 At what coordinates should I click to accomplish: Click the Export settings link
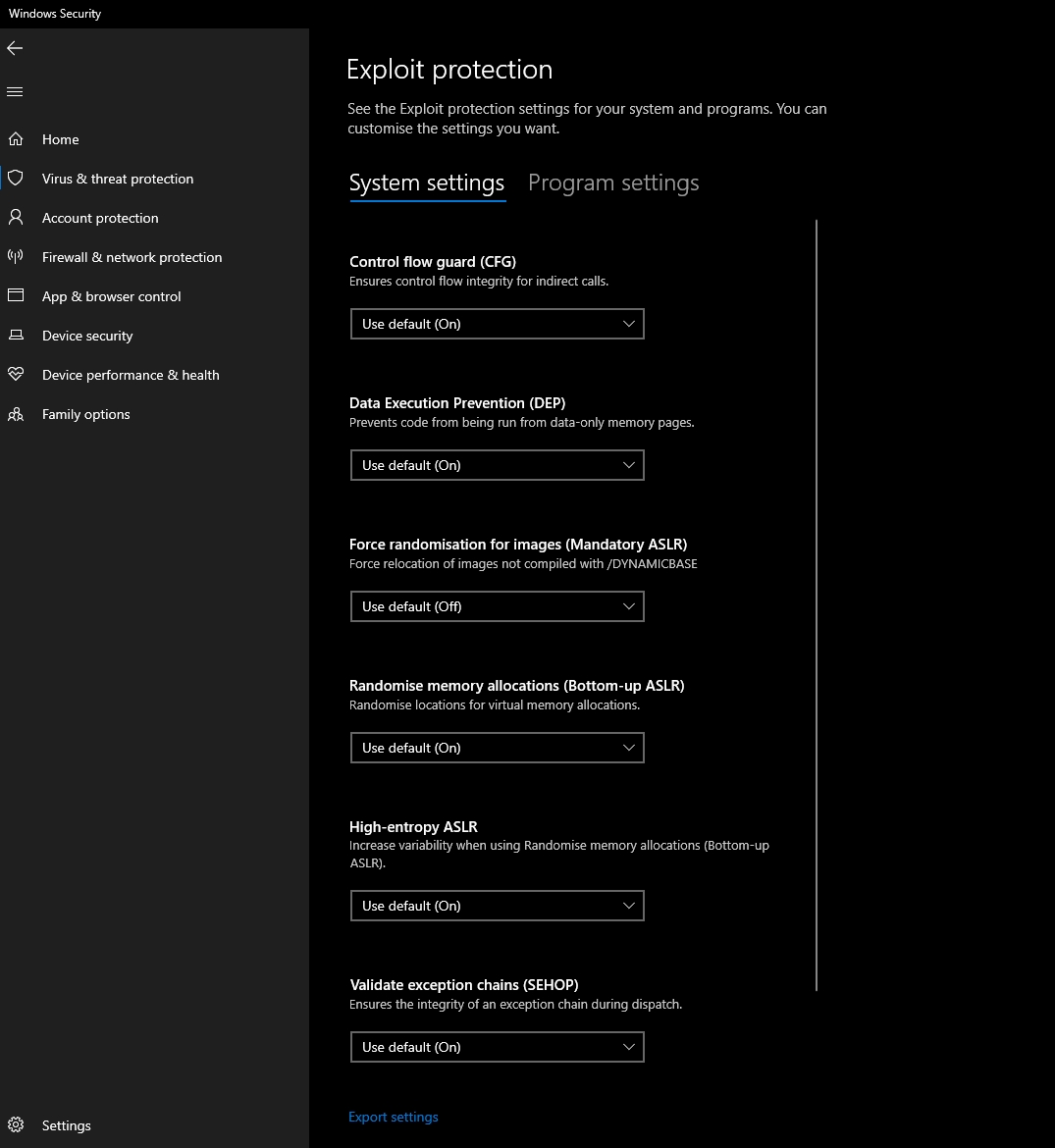(x=394, y=1117)
